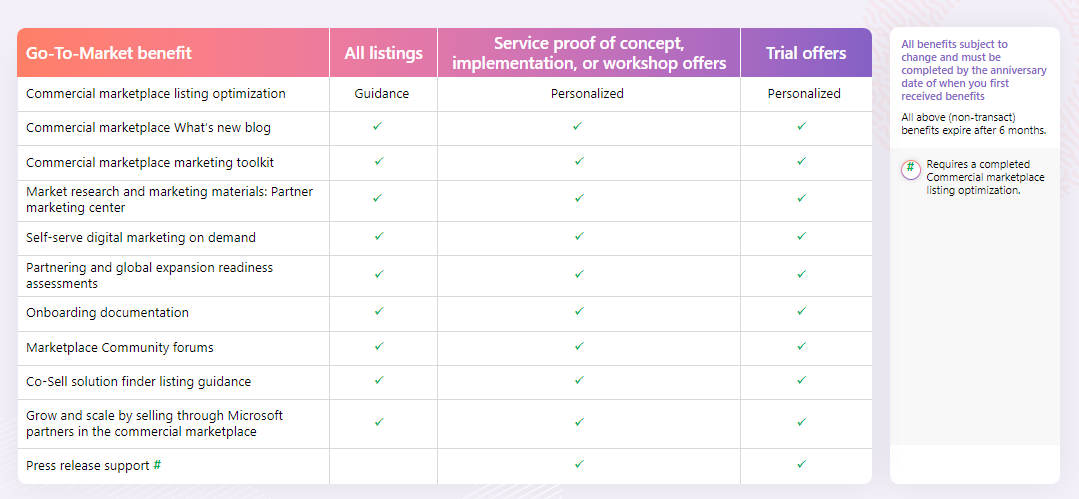Click Community forums checkmark in Service proof column
This screenshot has width=1079, height=499.
[x=578, y=346]
